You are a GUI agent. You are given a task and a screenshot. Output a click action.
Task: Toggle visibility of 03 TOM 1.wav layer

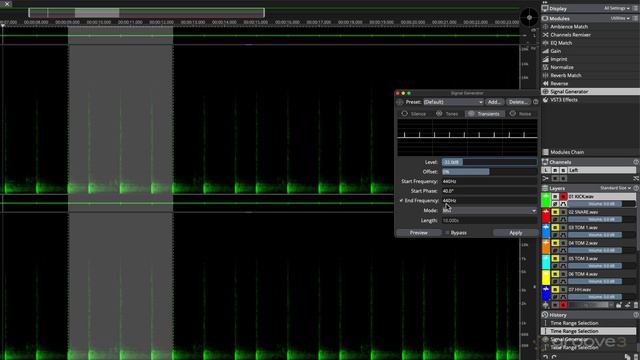[x=555, y=228]
